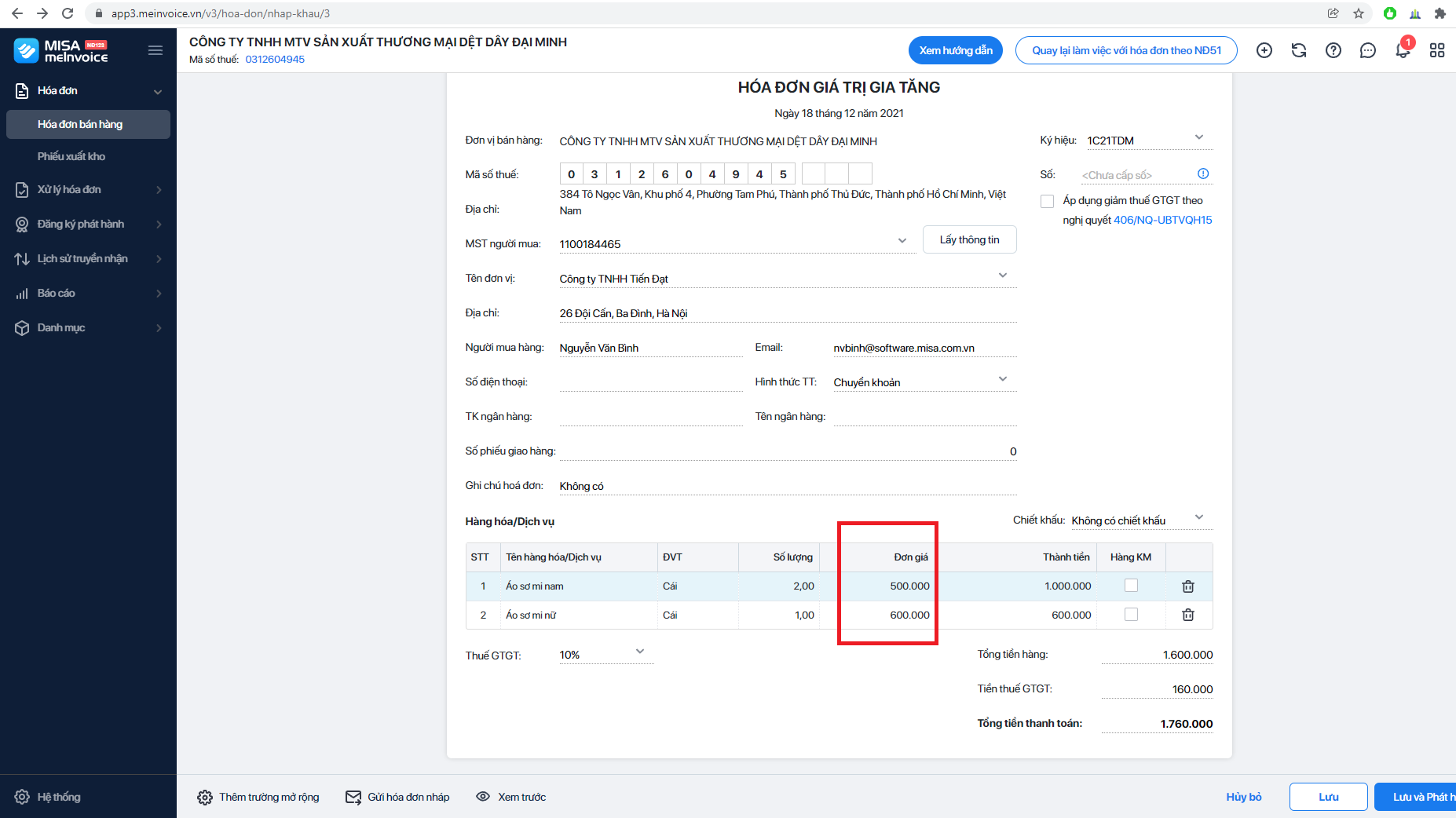This screenshot has width=1456, height=818.
Task: Click the browser back arrow
Action: 17,13
